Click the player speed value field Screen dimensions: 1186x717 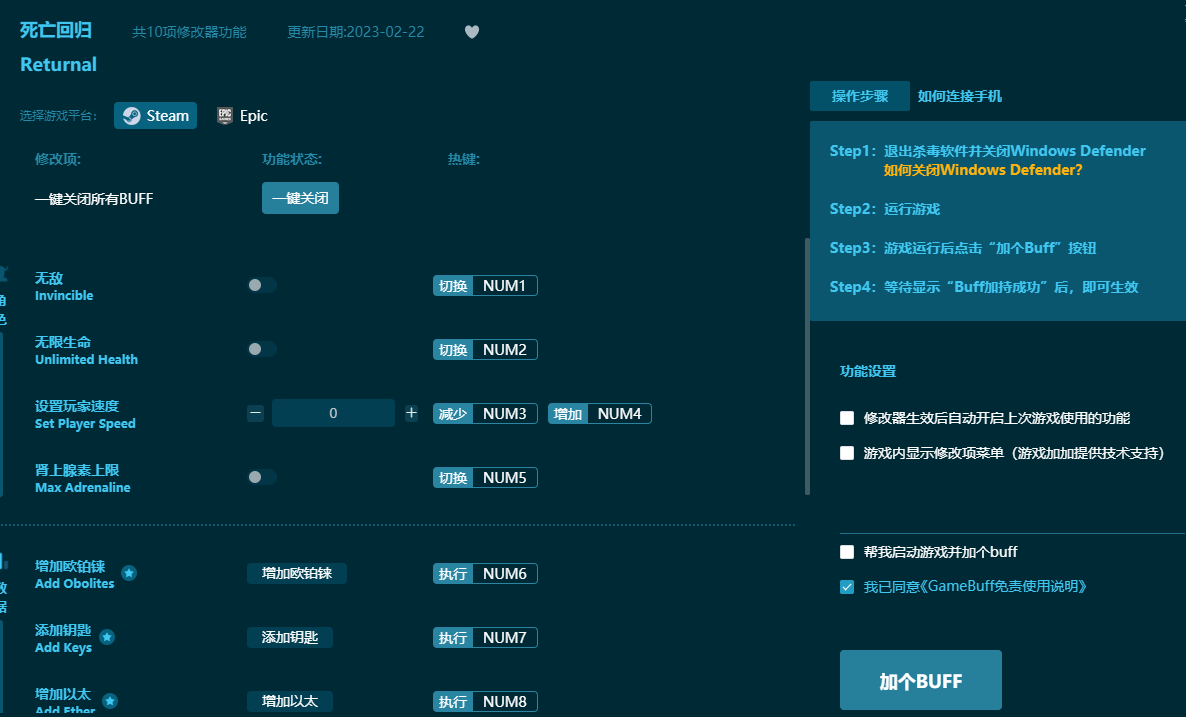coord(333,413)
